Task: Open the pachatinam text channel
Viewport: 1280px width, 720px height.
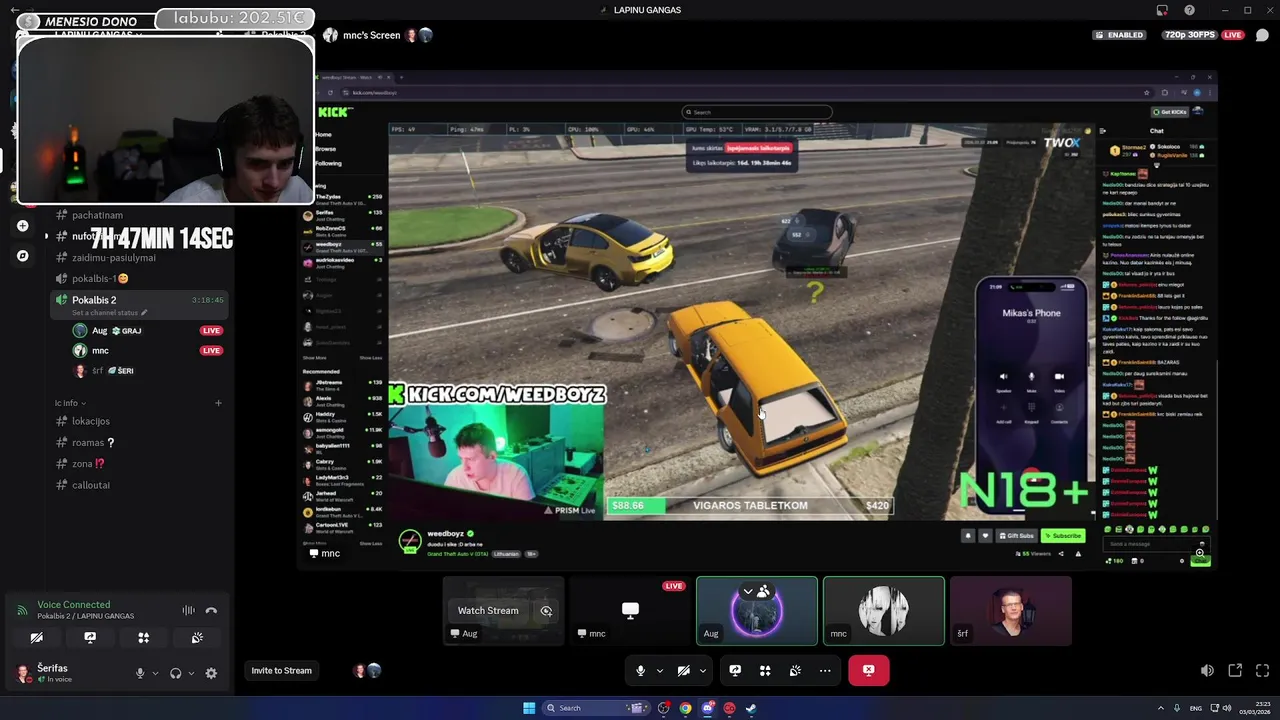Action: (97, 215)
